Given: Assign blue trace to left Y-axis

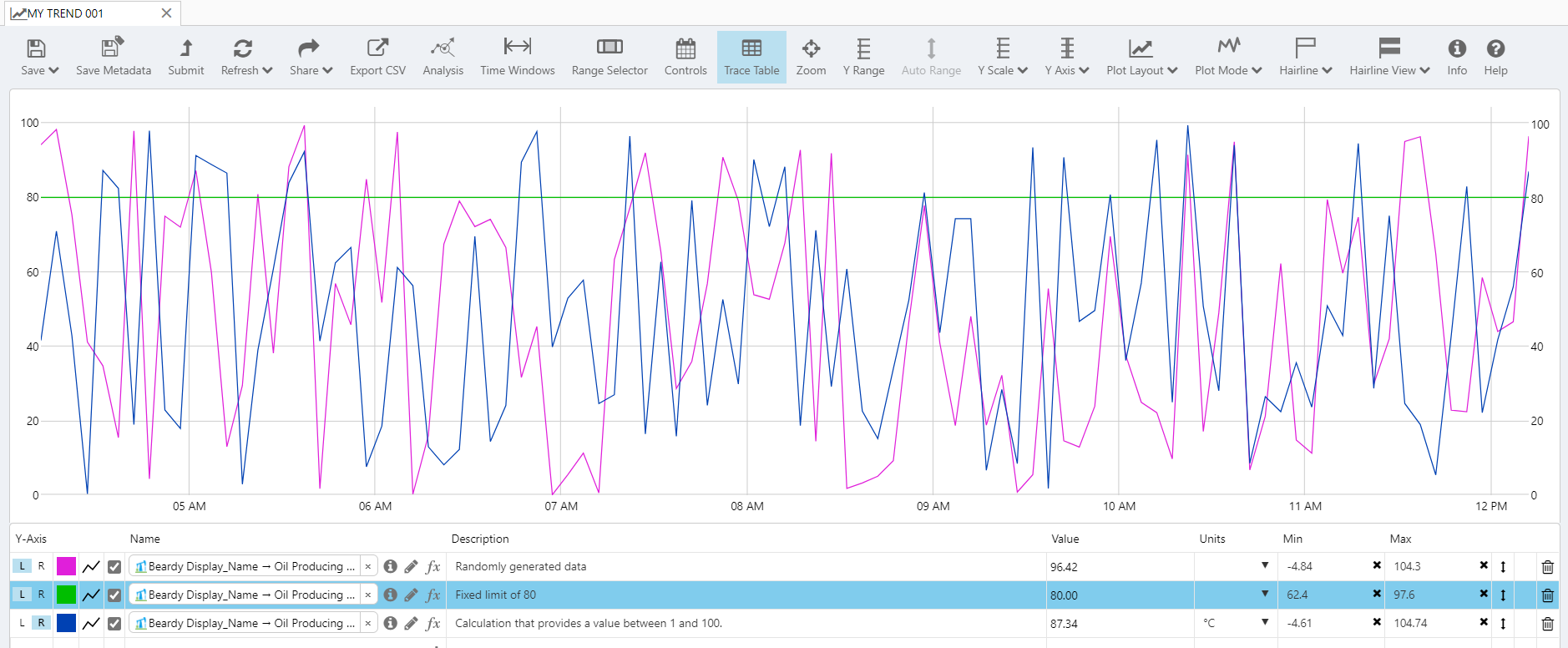Looking at the screenshot, I should pyautogui.click(x=23, y=623).
